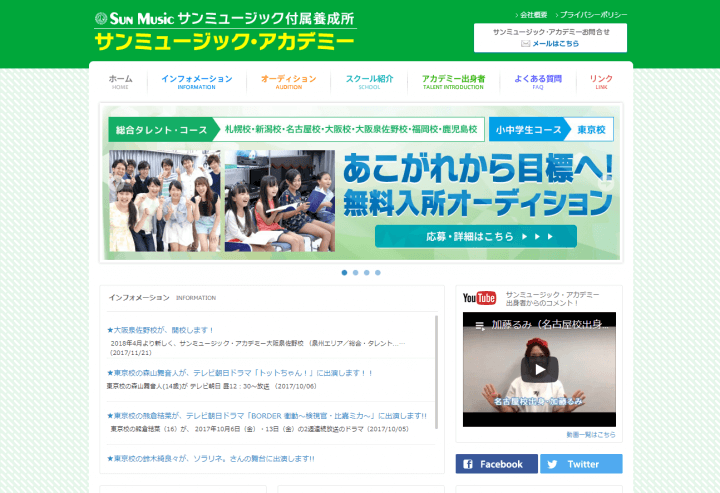This screenshot has height=493, width=720.
Task: Open news about 森山舞音 in トットちゃん drama
Action: pyautogui.click(x=240, y=373)
